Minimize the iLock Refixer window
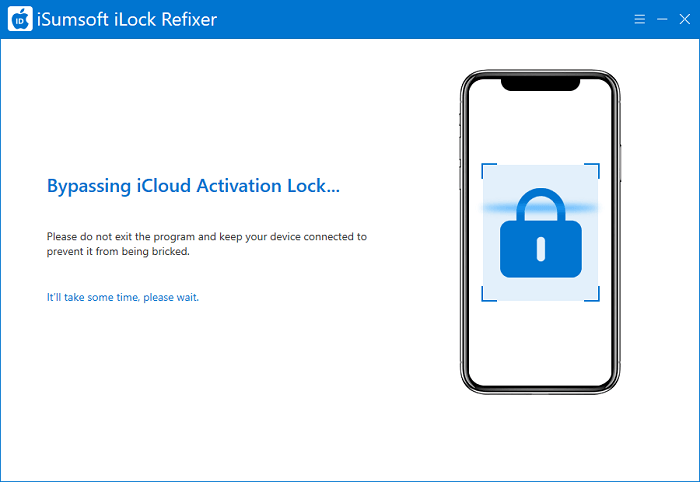 click(x=662, y=19)
